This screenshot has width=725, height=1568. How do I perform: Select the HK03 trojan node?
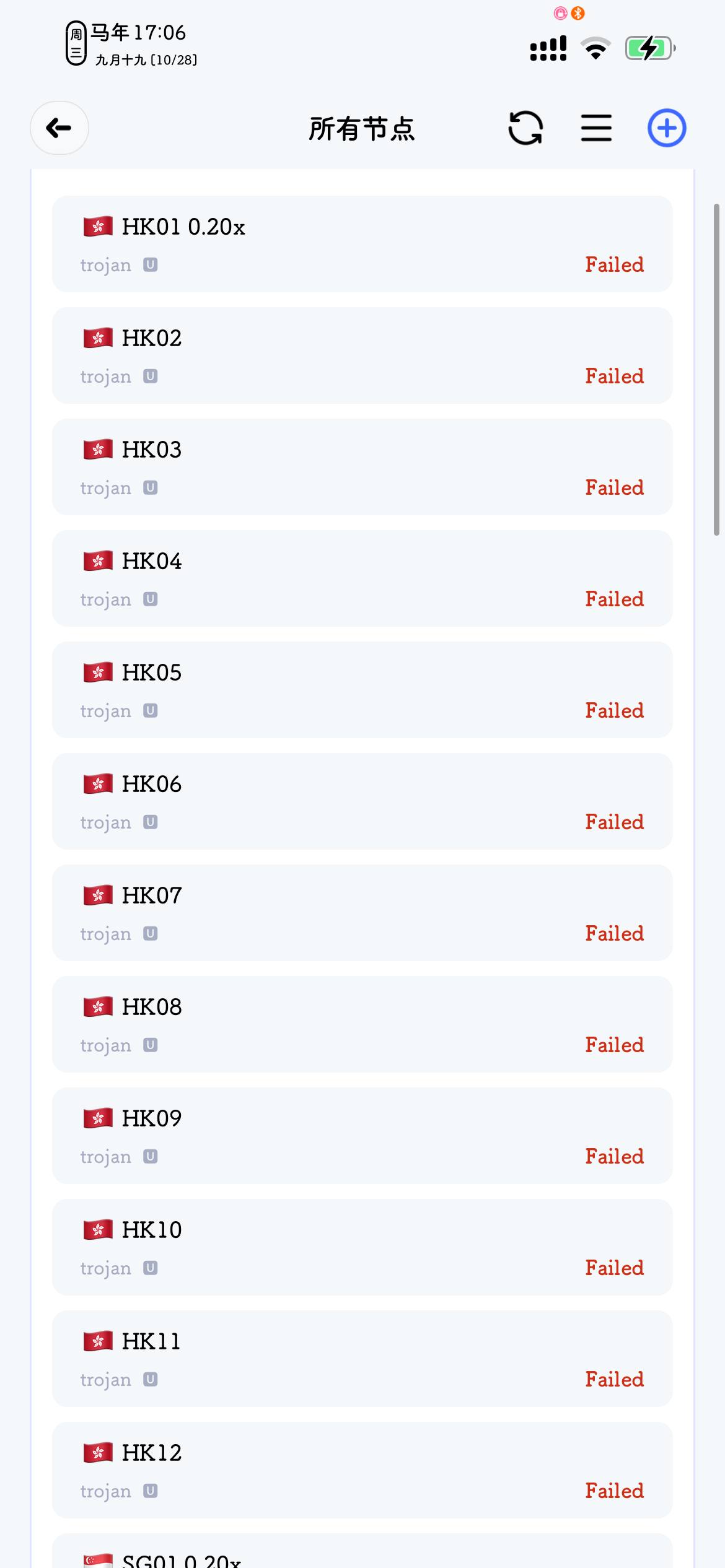(362, 467)
